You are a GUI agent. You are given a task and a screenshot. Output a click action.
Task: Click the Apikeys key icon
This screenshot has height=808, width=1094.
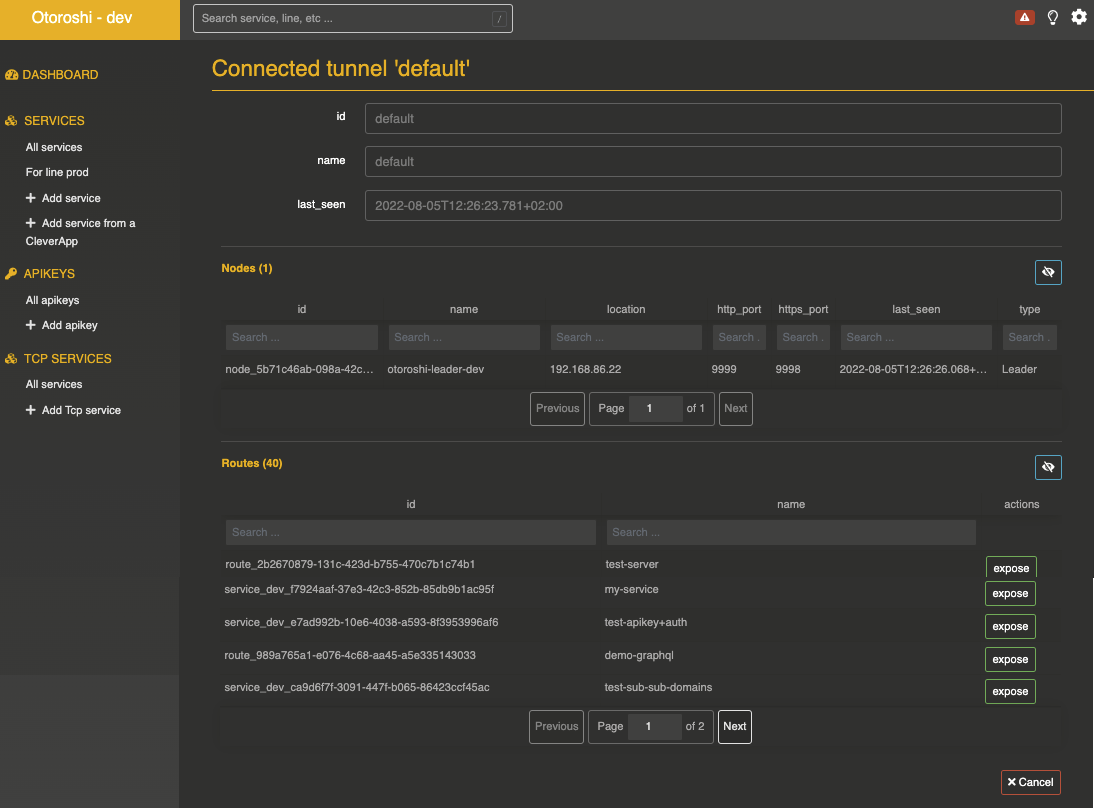click(12, 274)
